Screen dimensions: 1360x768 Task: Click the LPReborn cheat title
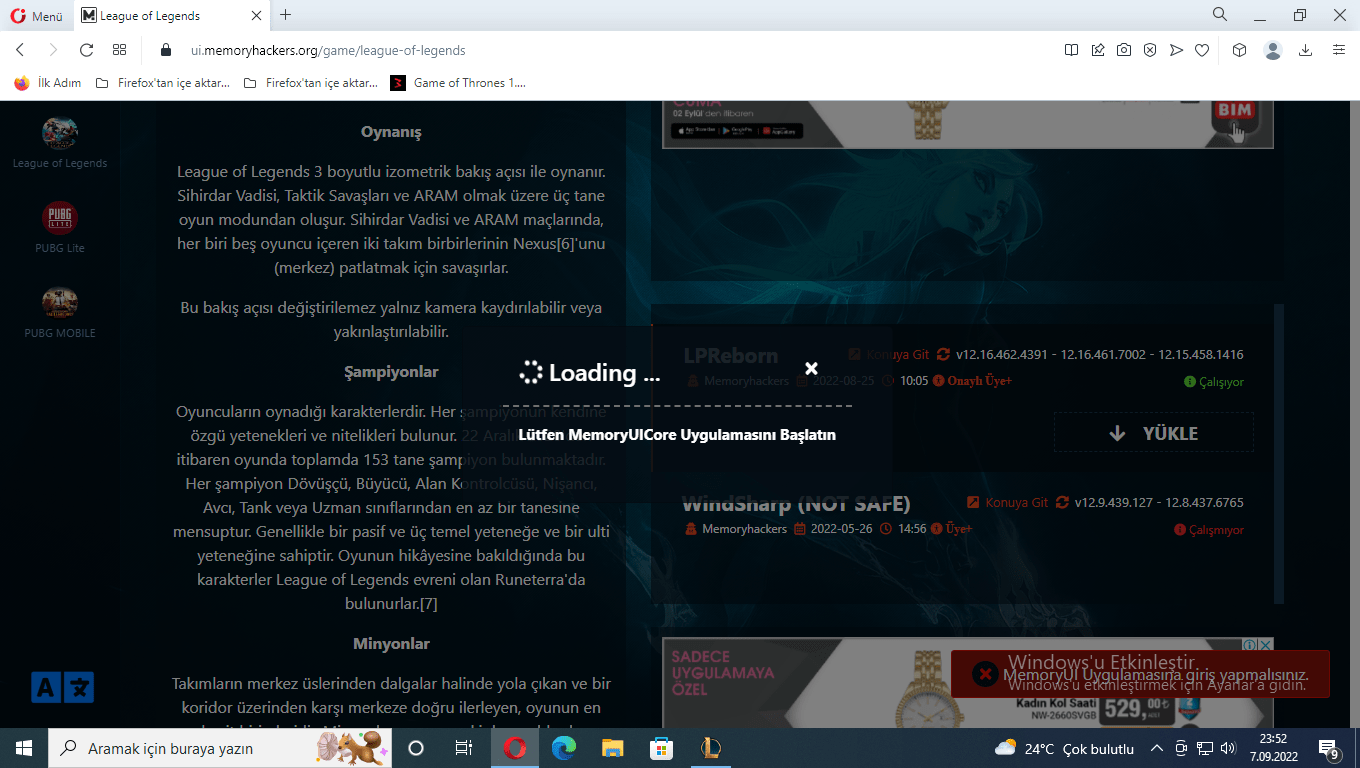point(731,356)
